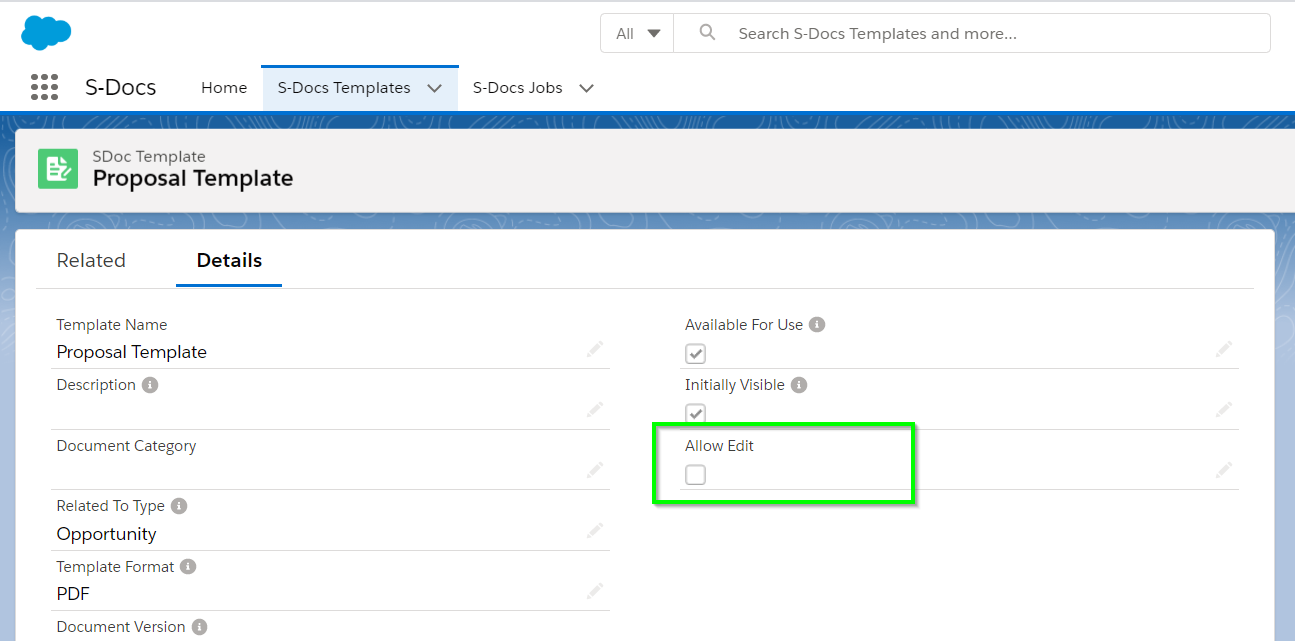Edit Document Category via pencil icon
Image resolution: width=1295 pixels, height=641 pixels.
tap(595, 469)
